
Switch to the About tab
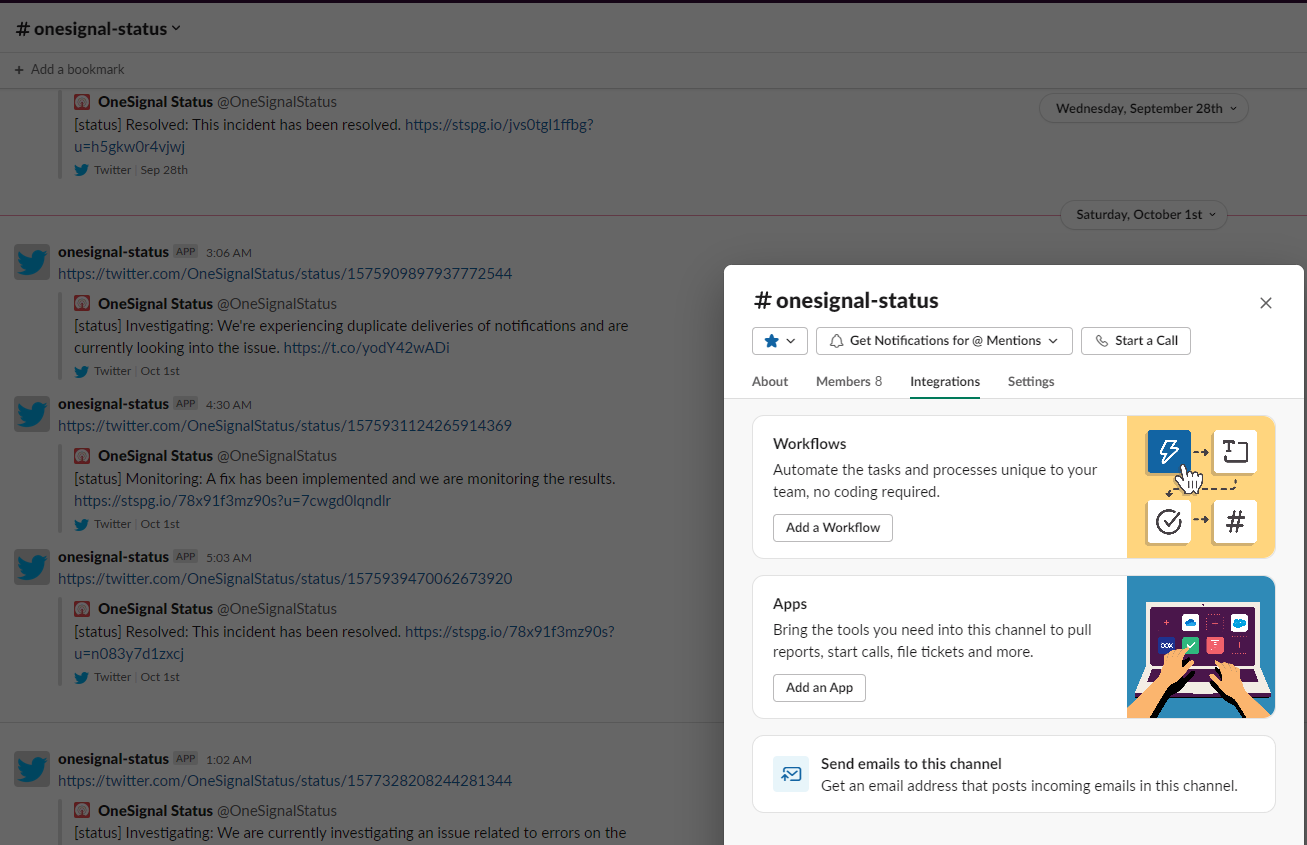[x=770, y=381]
